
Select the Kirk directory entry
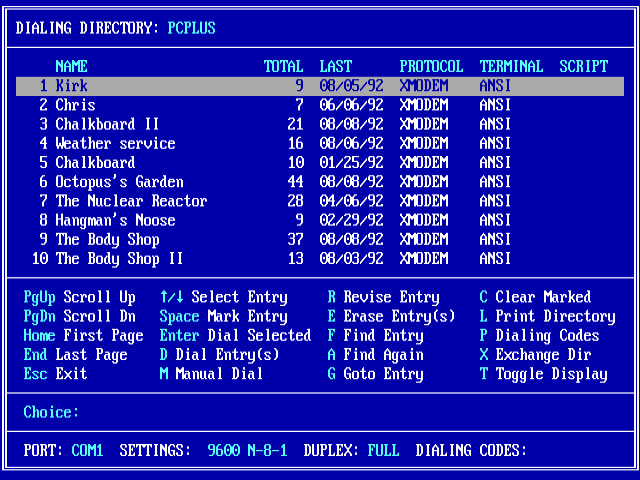click(x=320, y=86)
